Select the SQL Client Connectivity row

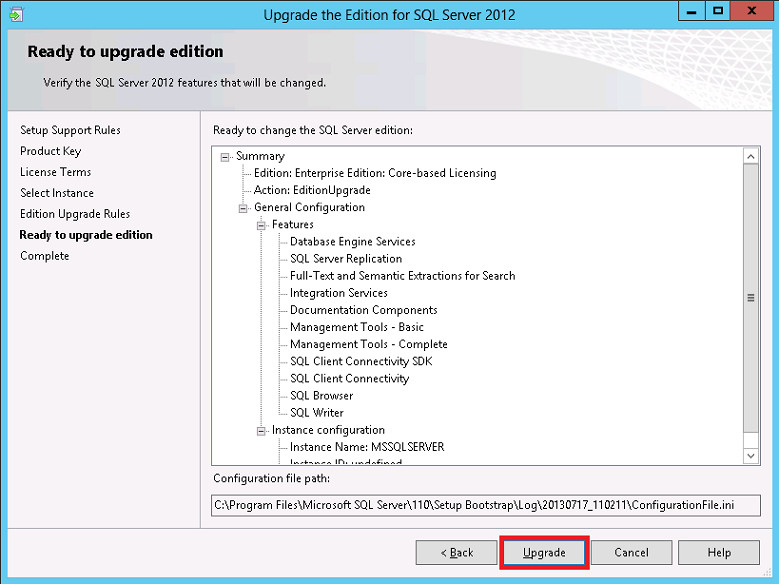(x=350, y=379)
